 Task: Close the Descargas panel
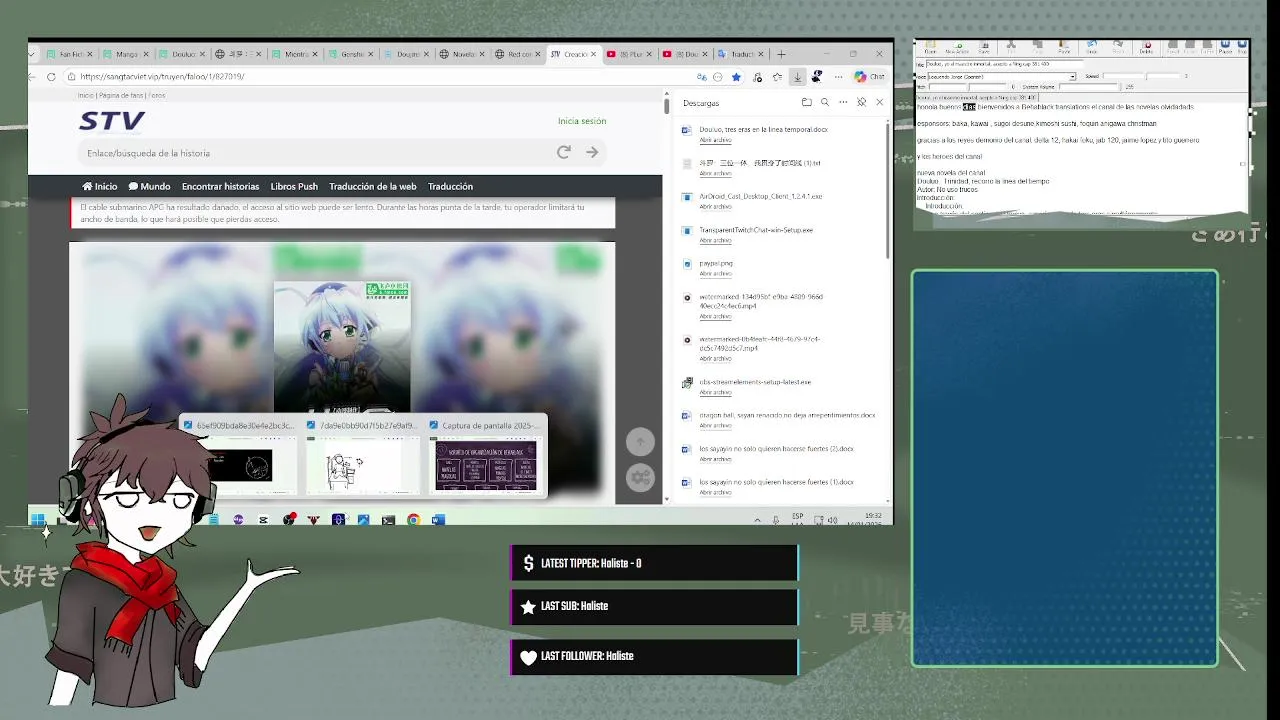click(x=879, y=102)
